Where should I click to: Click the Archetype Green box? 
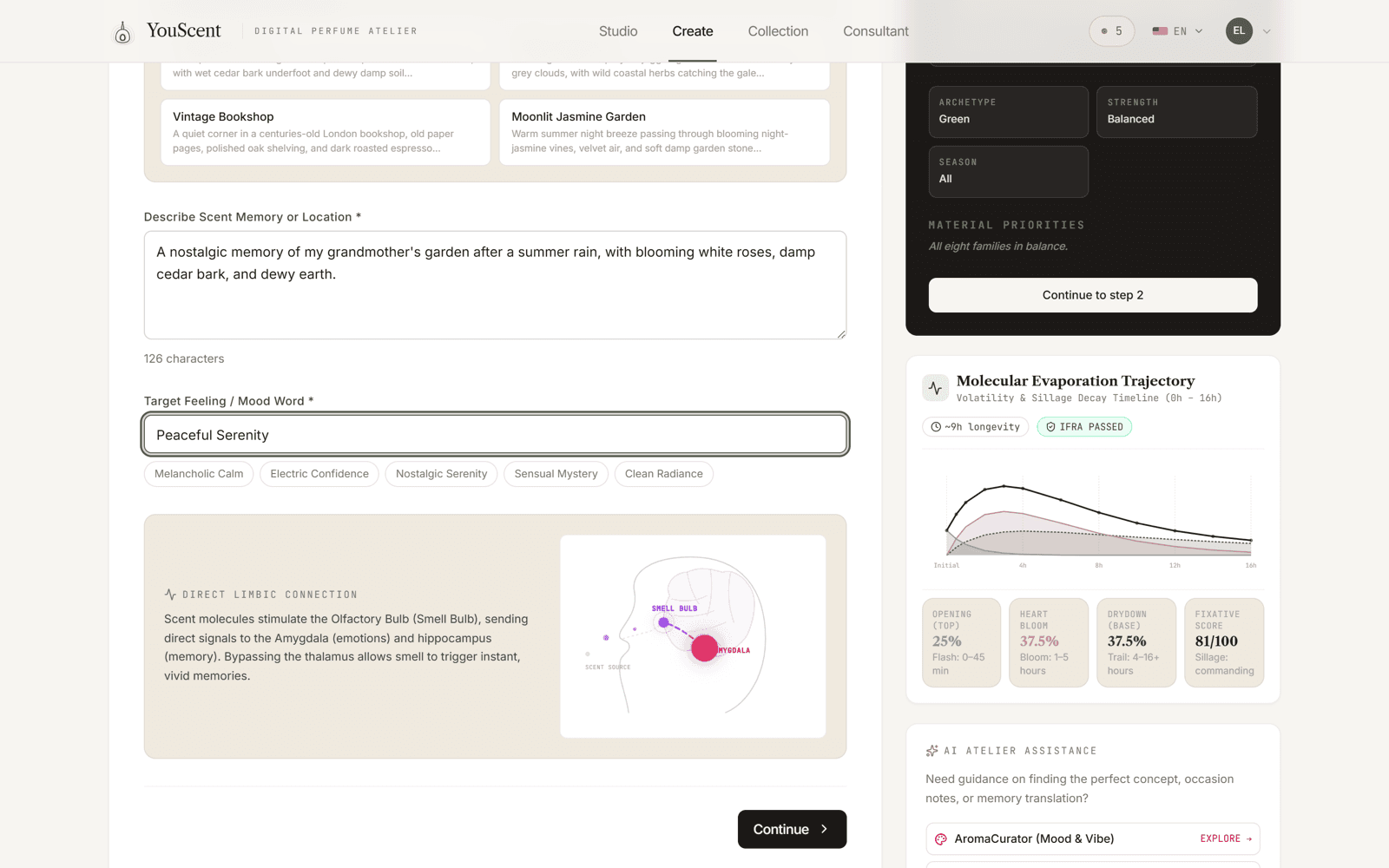pos(1008,112)
